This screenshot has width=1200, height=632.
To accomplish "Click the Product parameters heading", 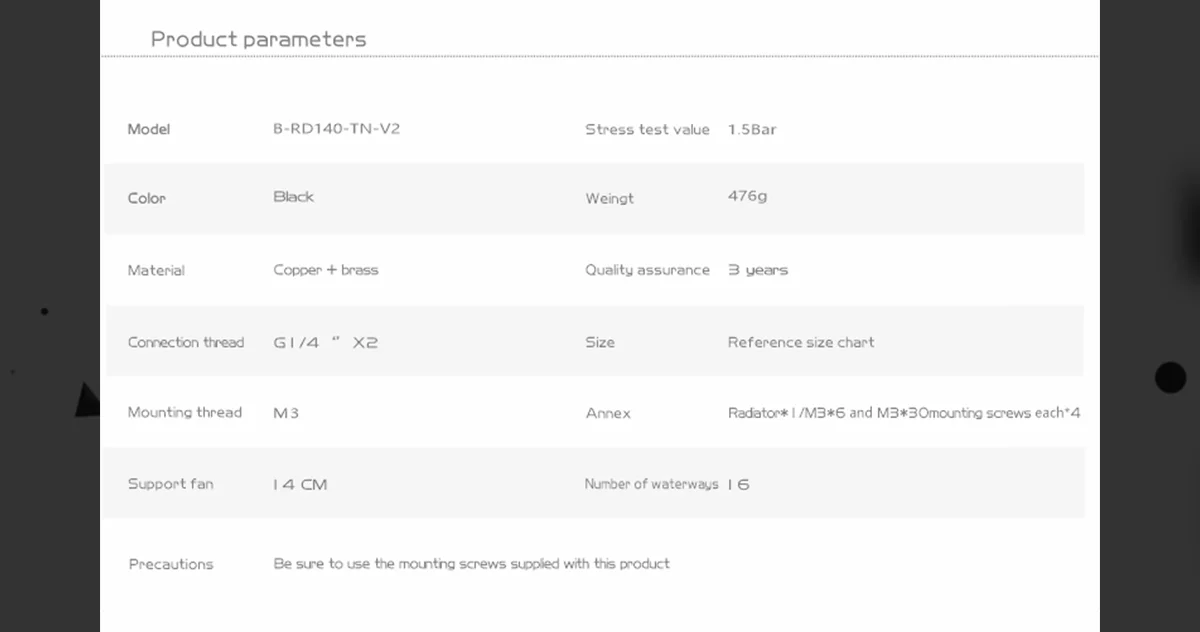I will click(x=258, y=40).
